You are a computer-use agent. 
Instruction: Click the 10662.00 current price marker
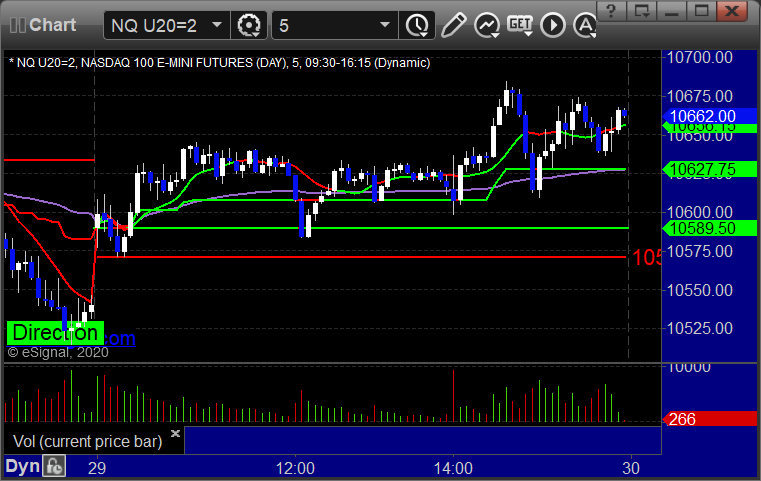pyautogui.click(x=710, y=116)
